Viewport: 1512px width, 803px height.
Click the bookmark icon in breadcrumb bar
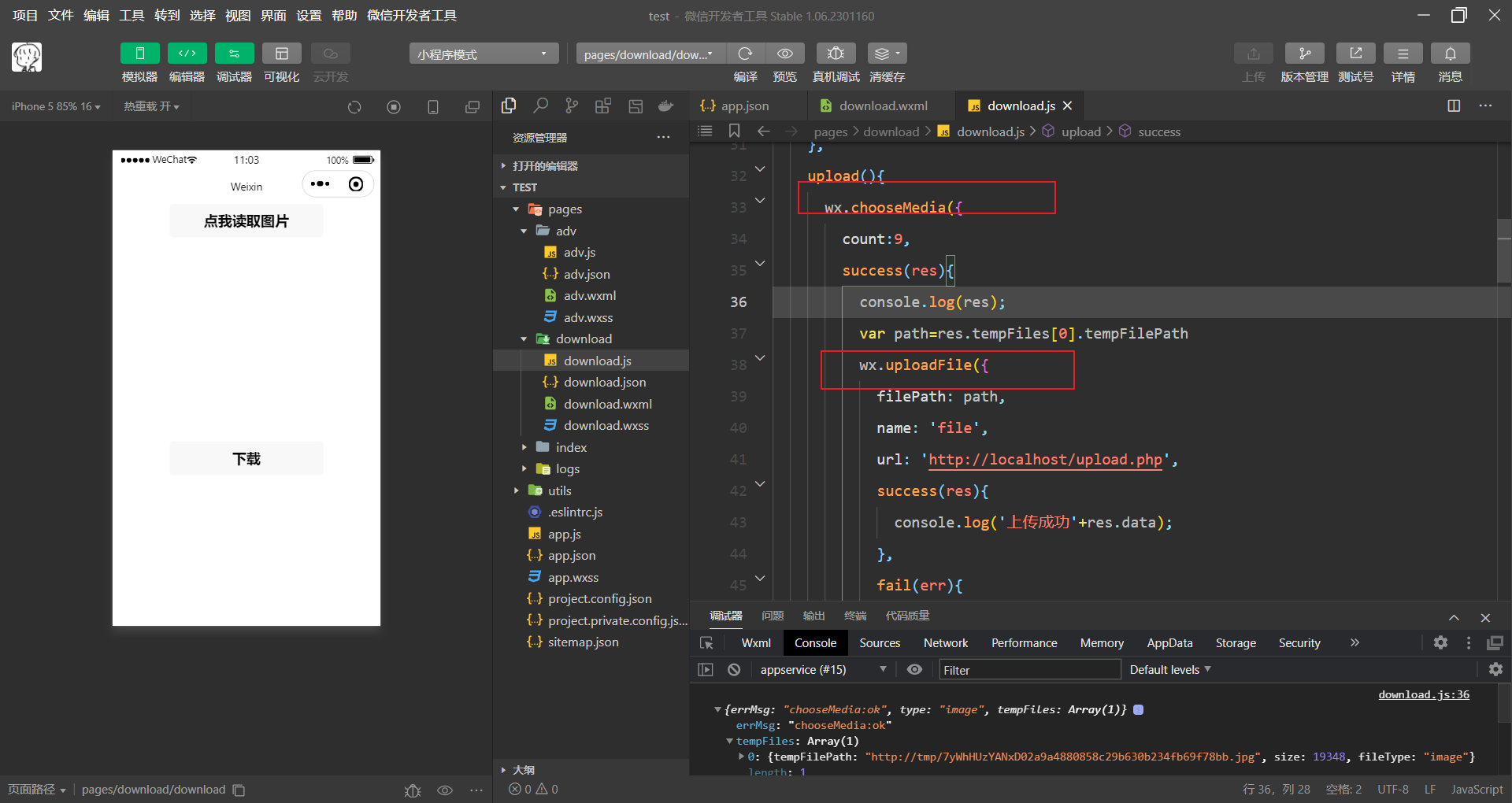pyautogui.click(x=734, y=131)
